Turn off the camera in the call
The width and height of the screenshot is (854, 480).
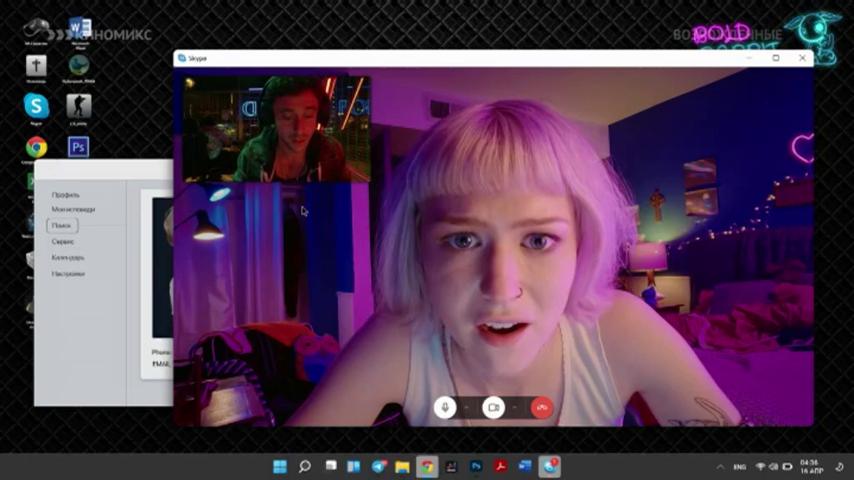coord(493,408)
